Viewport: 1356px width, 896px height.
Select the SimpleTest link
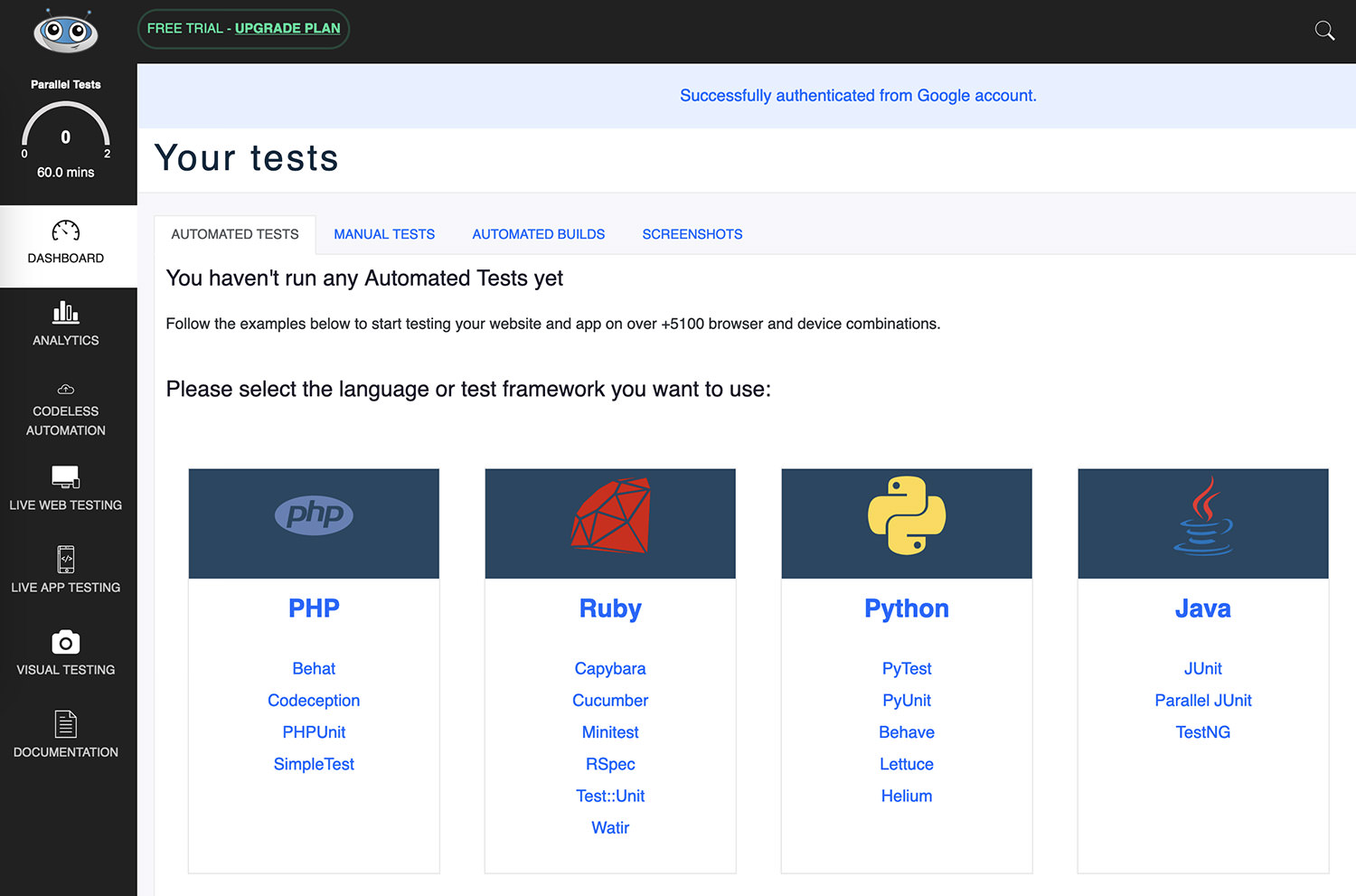tap(314, 764)
